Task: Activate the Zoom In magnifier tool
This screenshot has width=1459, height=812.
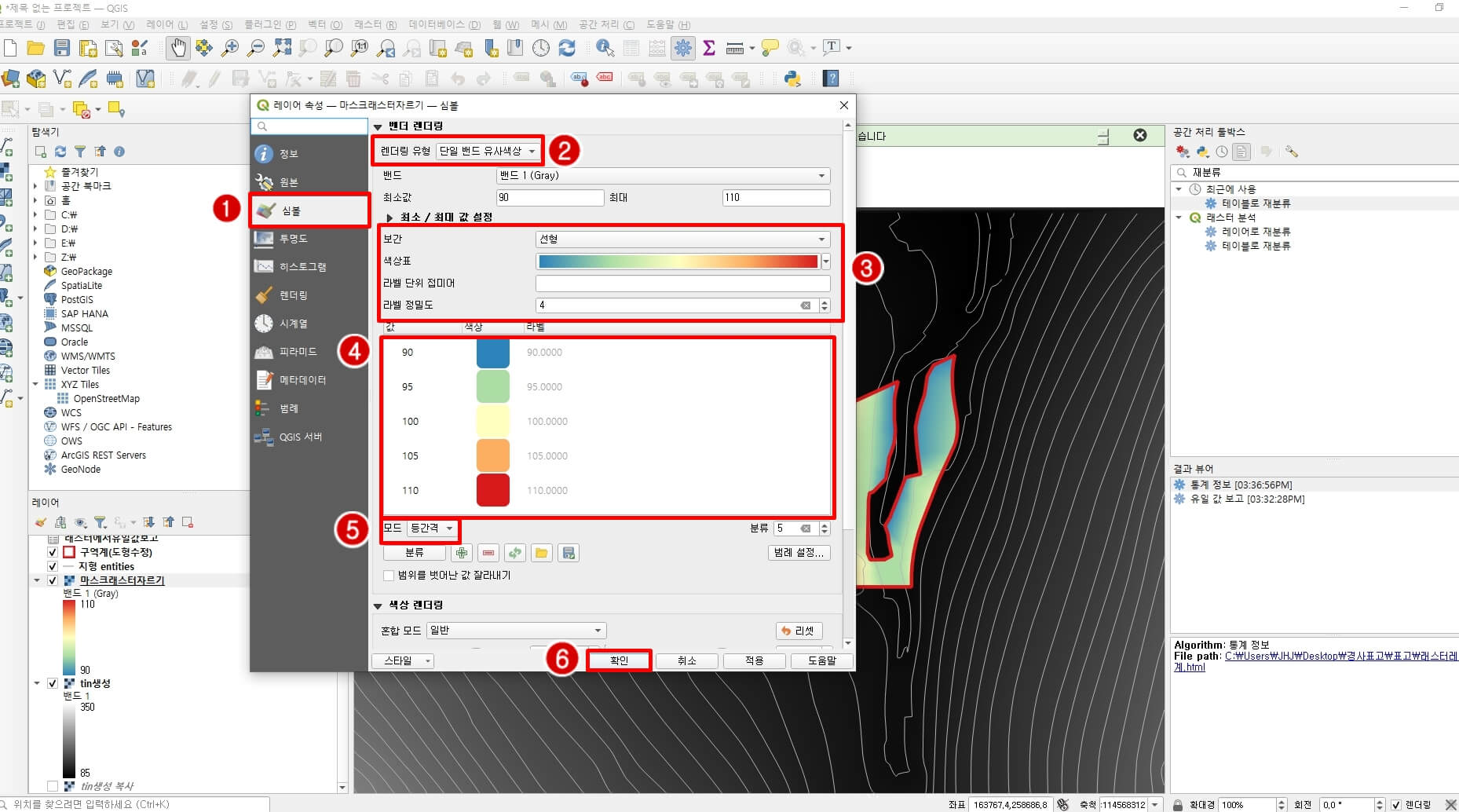Action: (x=230, y=48)
